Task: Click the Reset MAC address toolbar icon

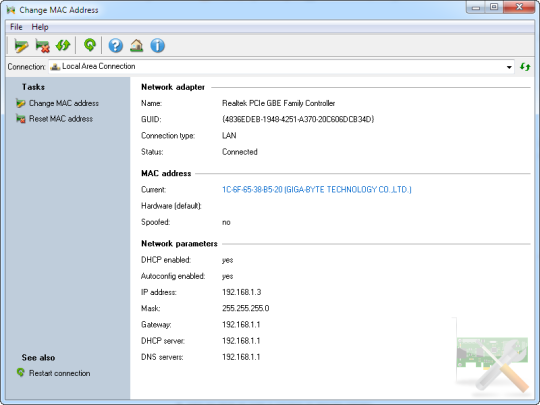Action: 42,46
